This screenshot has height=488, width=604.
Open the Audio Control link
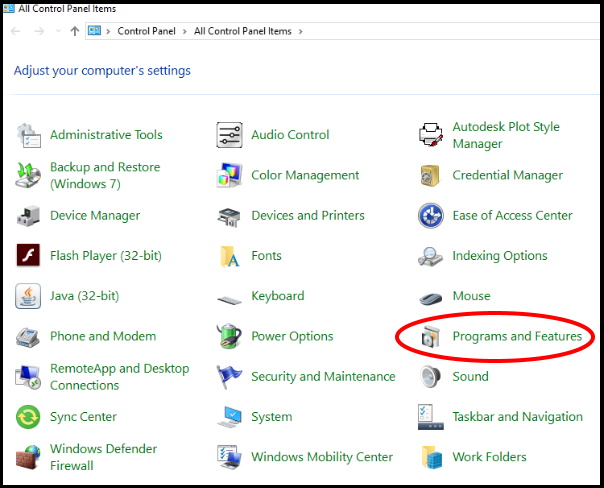[x=290, y=135]
